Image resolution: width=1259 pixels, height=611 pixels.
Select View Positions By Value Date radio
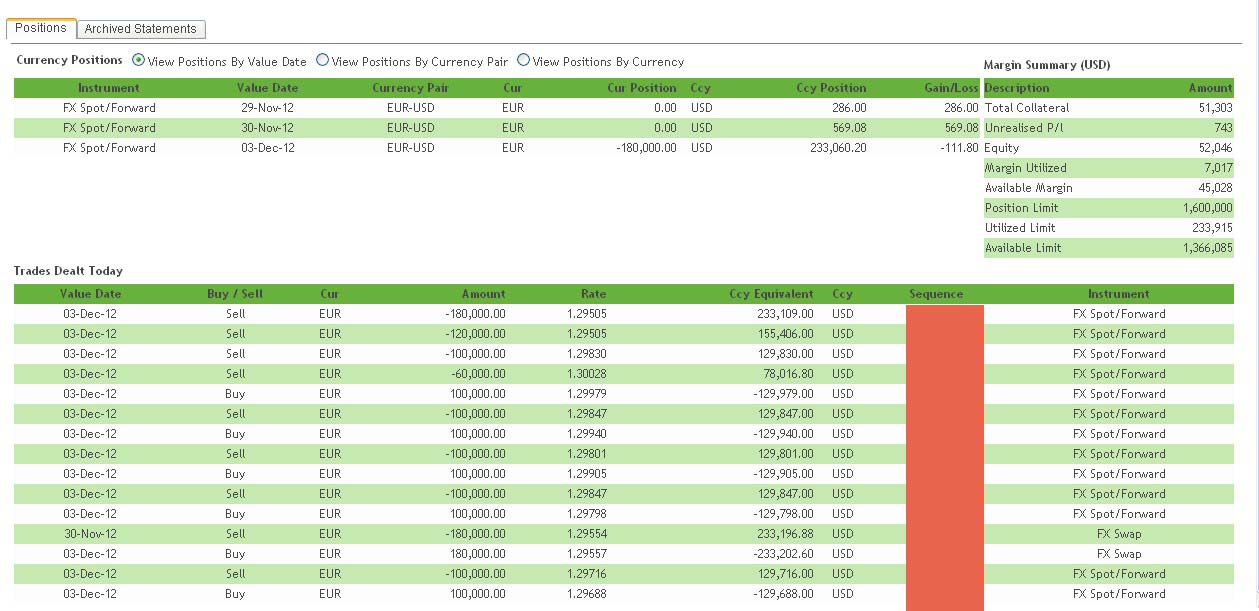pos(138,60)
